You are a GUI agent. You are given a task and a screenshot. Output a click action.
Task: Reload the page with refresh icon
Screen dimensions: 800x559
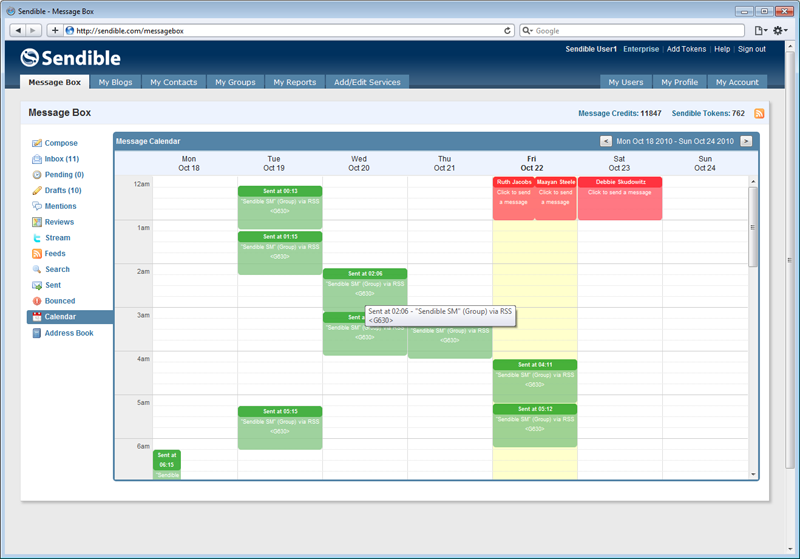pyautogui.click(x=507, y=31)
